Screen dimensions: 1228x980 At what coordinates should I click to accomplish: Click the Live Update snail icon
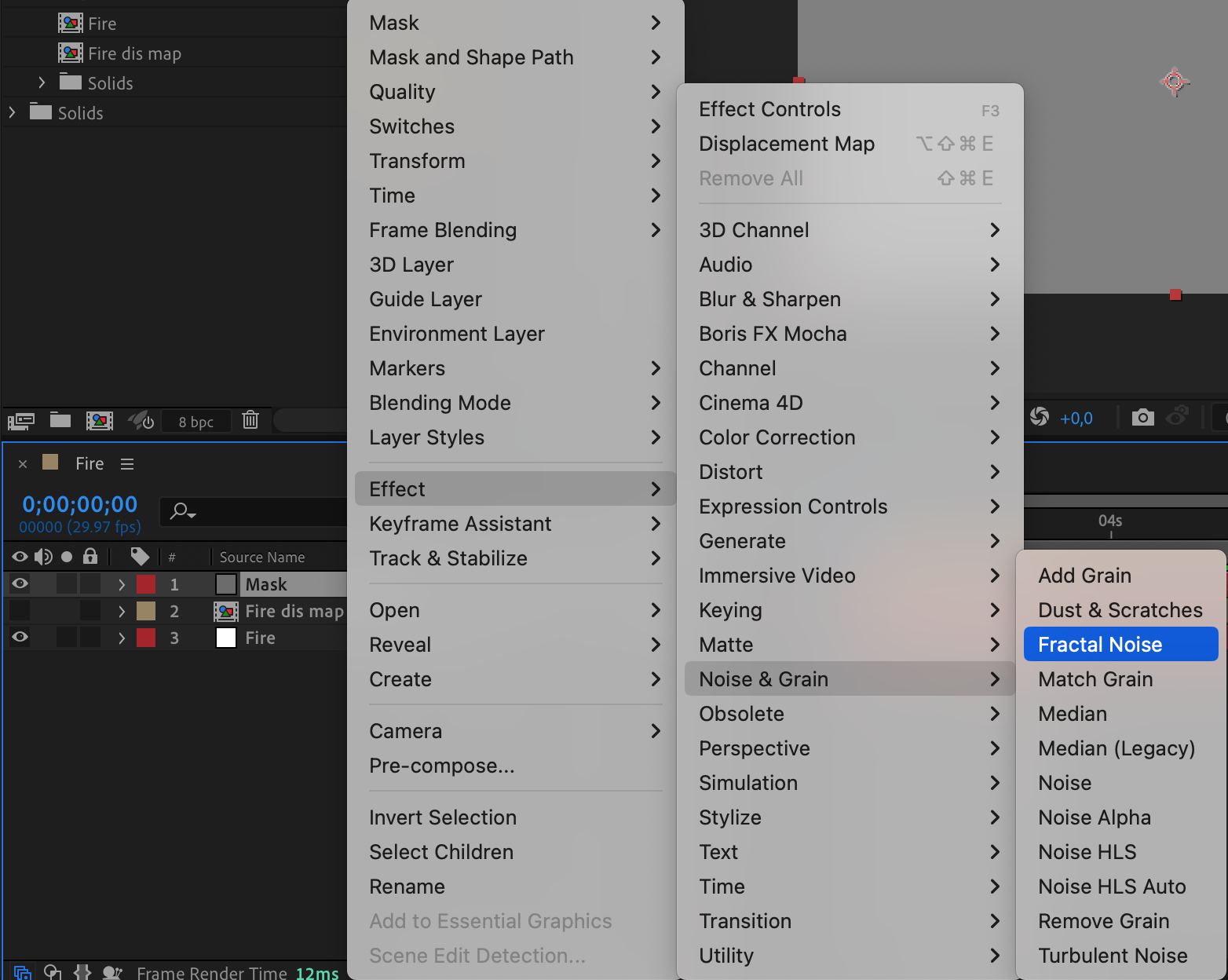coord(141,421)
